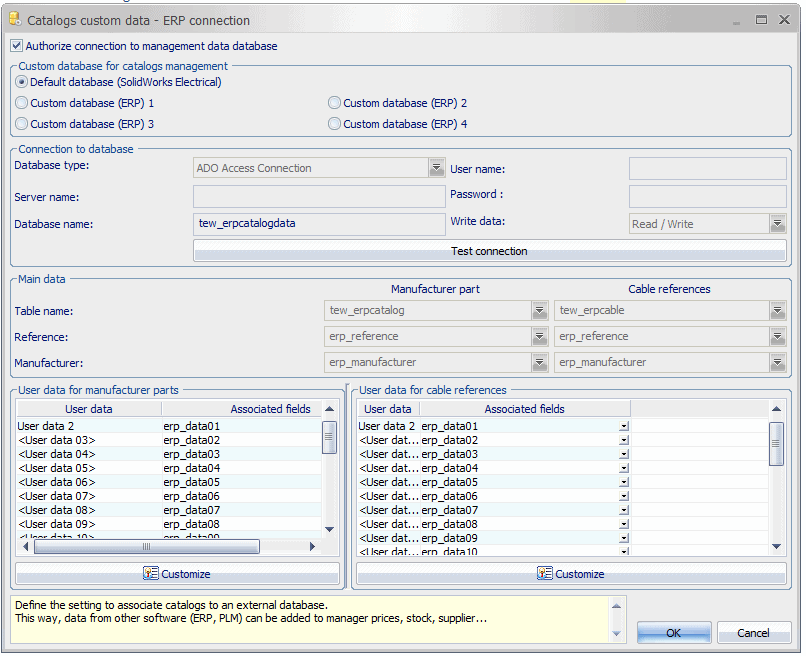Click the dialog title bar app icon
The width and height of the screenshot is (806, 656).
(14, 19)
